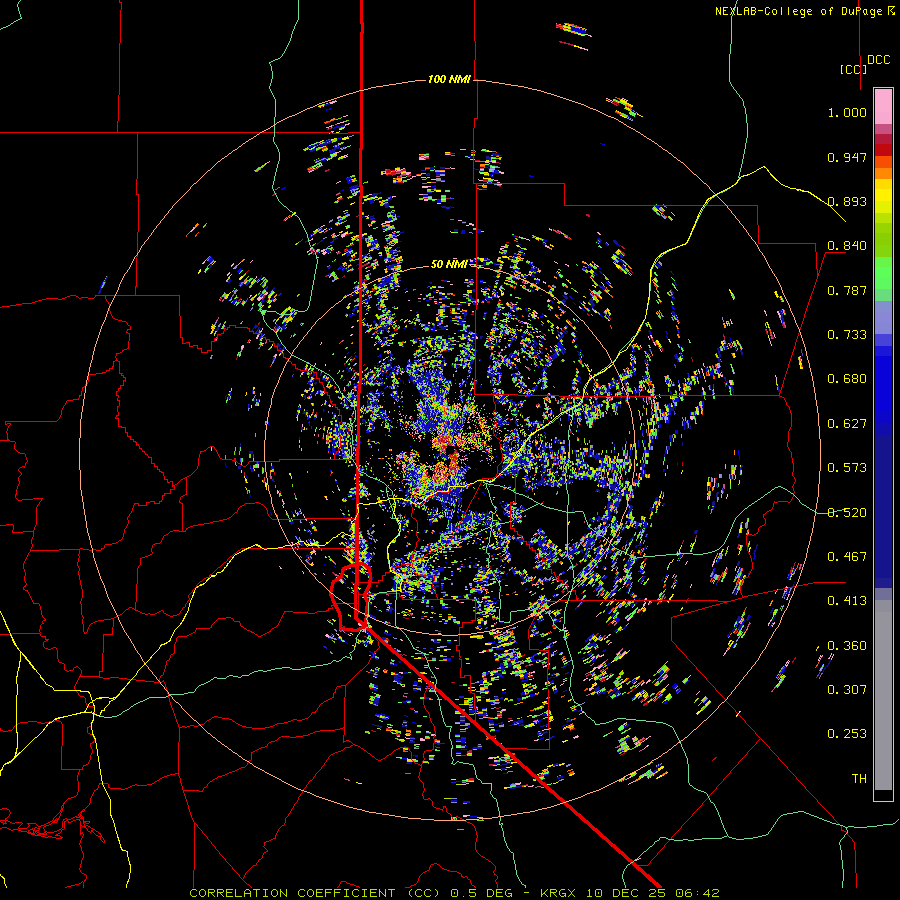This screenshot has width=900, height=900.
Task: Click the 0.733 color scale value
Action: 847,335
